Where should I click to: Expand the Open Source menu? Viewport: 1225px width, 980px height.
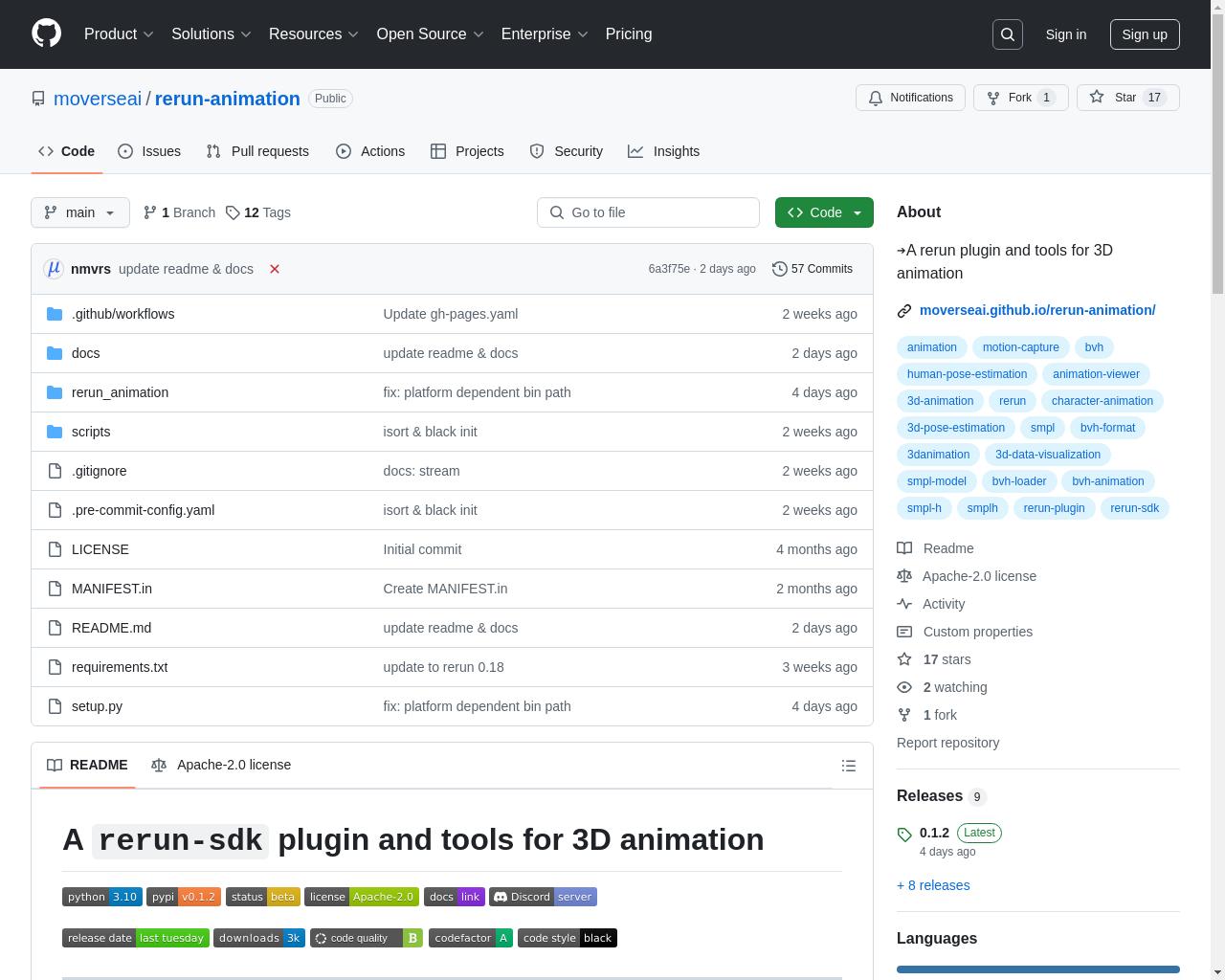pyautogui.click(x=431, y=34)
